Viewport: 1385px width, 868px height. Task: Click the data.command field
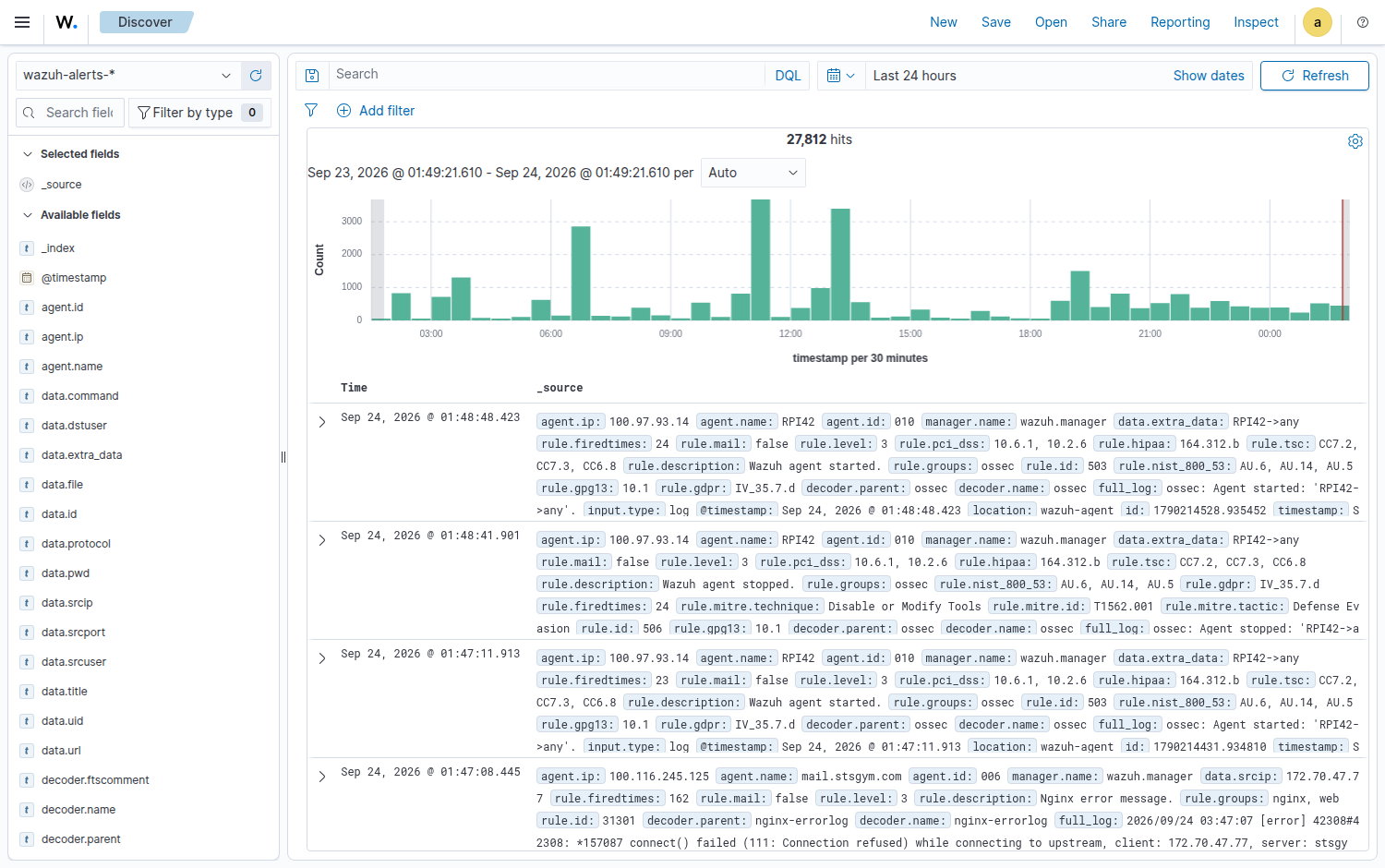click(x=80, y=396)
